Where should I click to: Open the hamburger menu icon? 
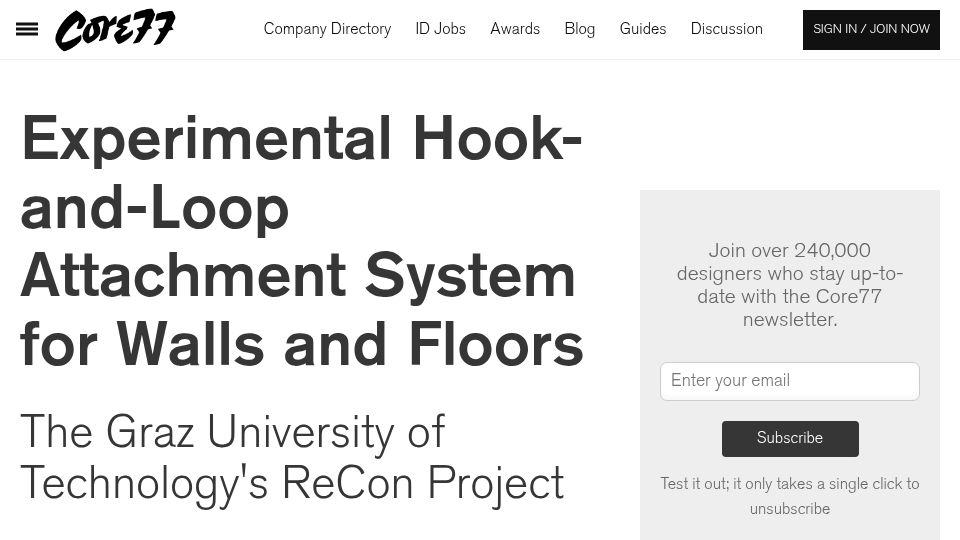(x=27, y=29)
